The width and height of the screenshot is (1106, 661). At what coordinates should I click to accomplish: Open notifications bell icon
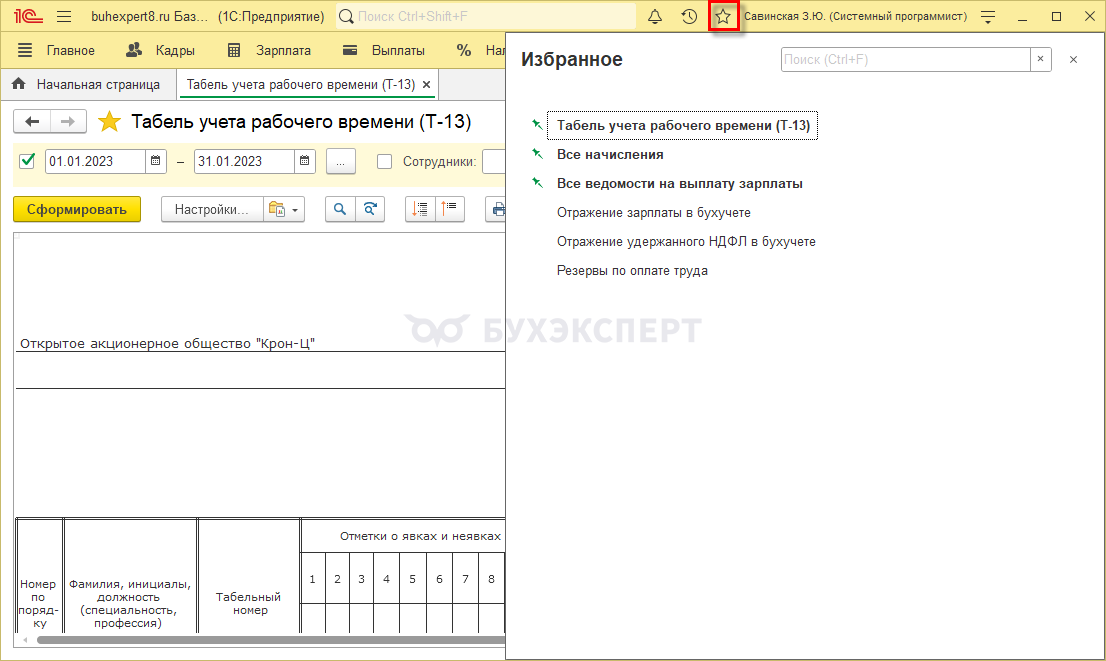coord(655,17)
